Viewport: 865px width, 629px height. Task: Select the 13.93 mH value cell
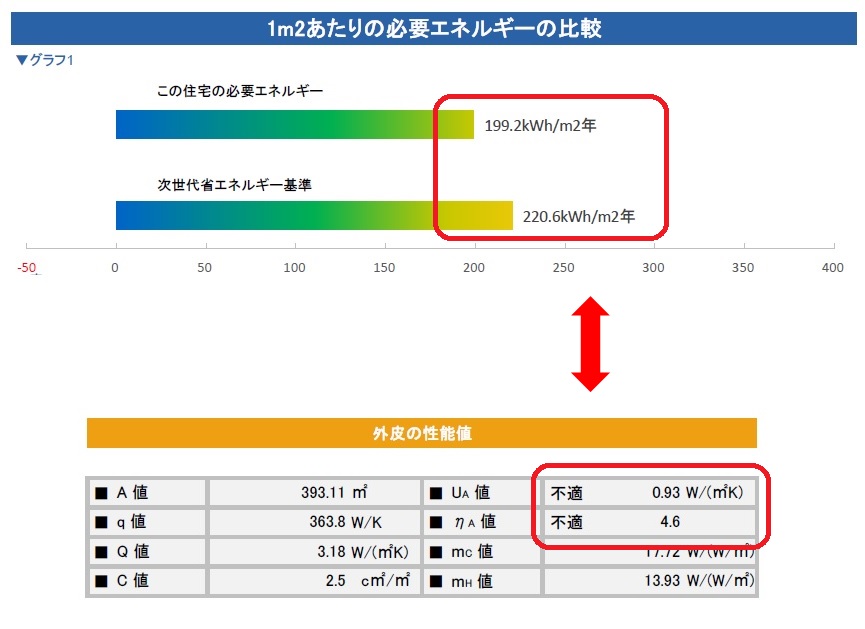[x=649, y=581]
